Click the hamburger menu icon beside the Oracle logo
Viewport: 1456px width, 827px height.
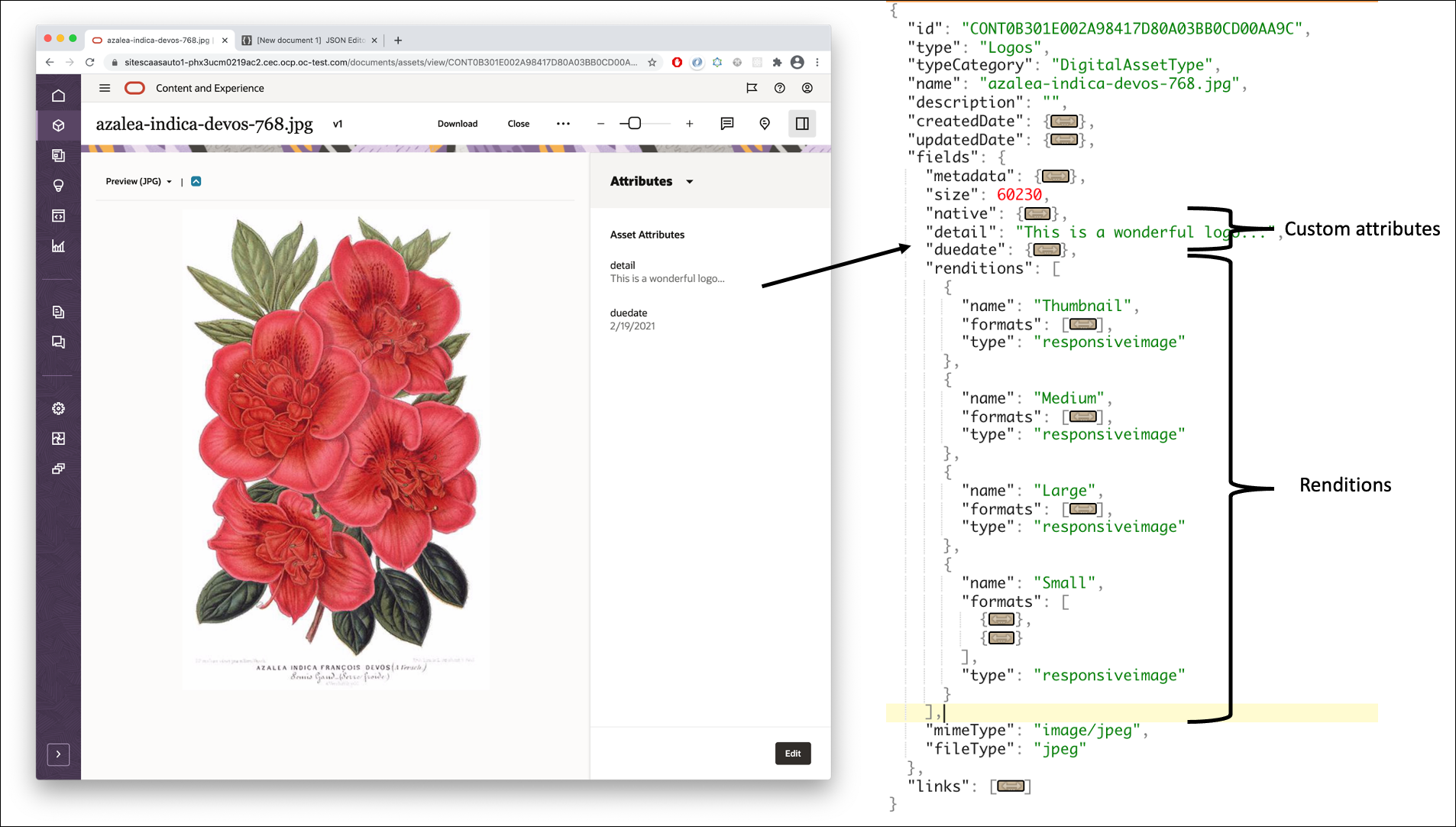[x=105, y=88]
